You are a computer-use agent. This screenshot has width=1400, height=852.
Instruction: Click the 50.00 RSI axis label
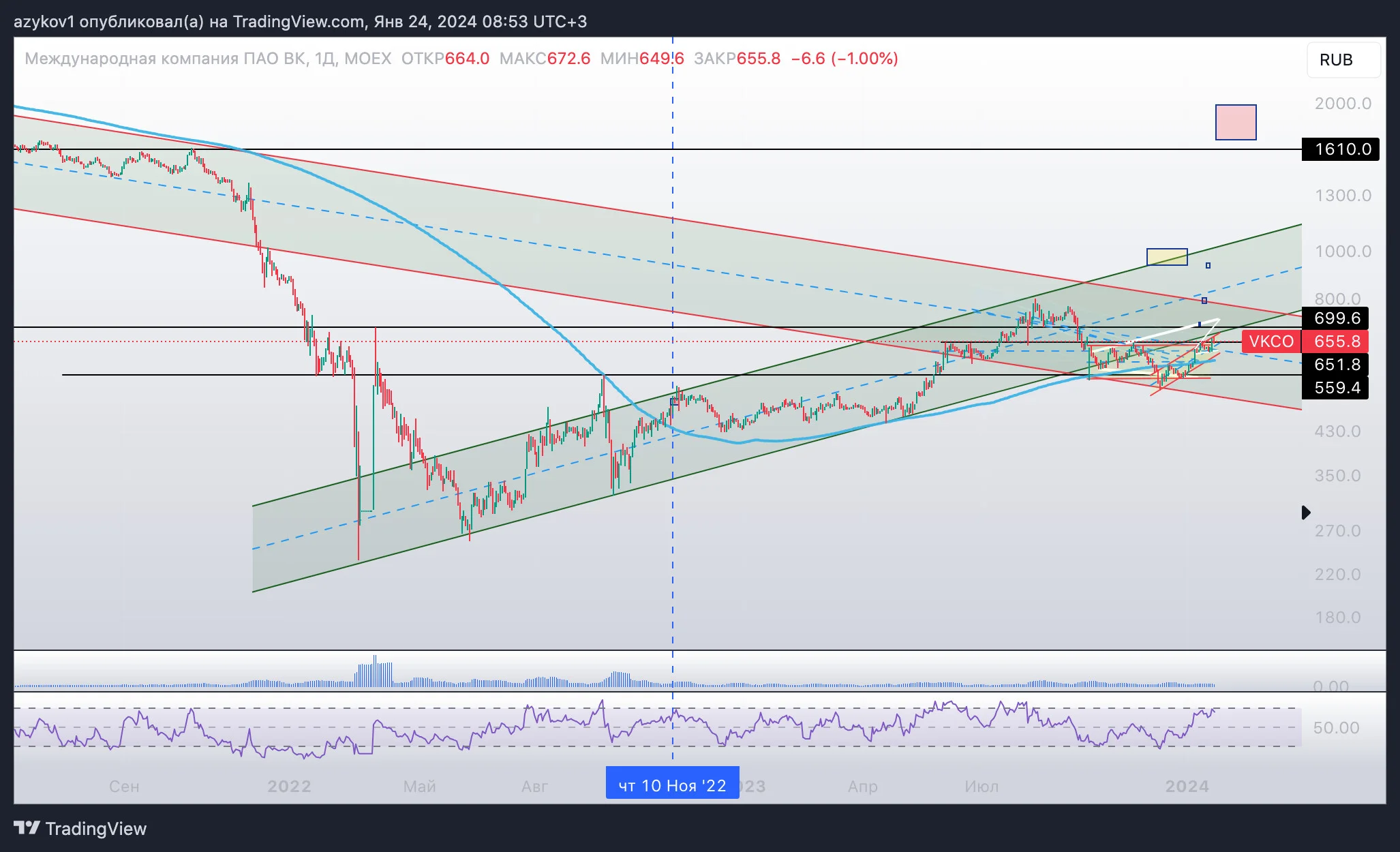1336,728
